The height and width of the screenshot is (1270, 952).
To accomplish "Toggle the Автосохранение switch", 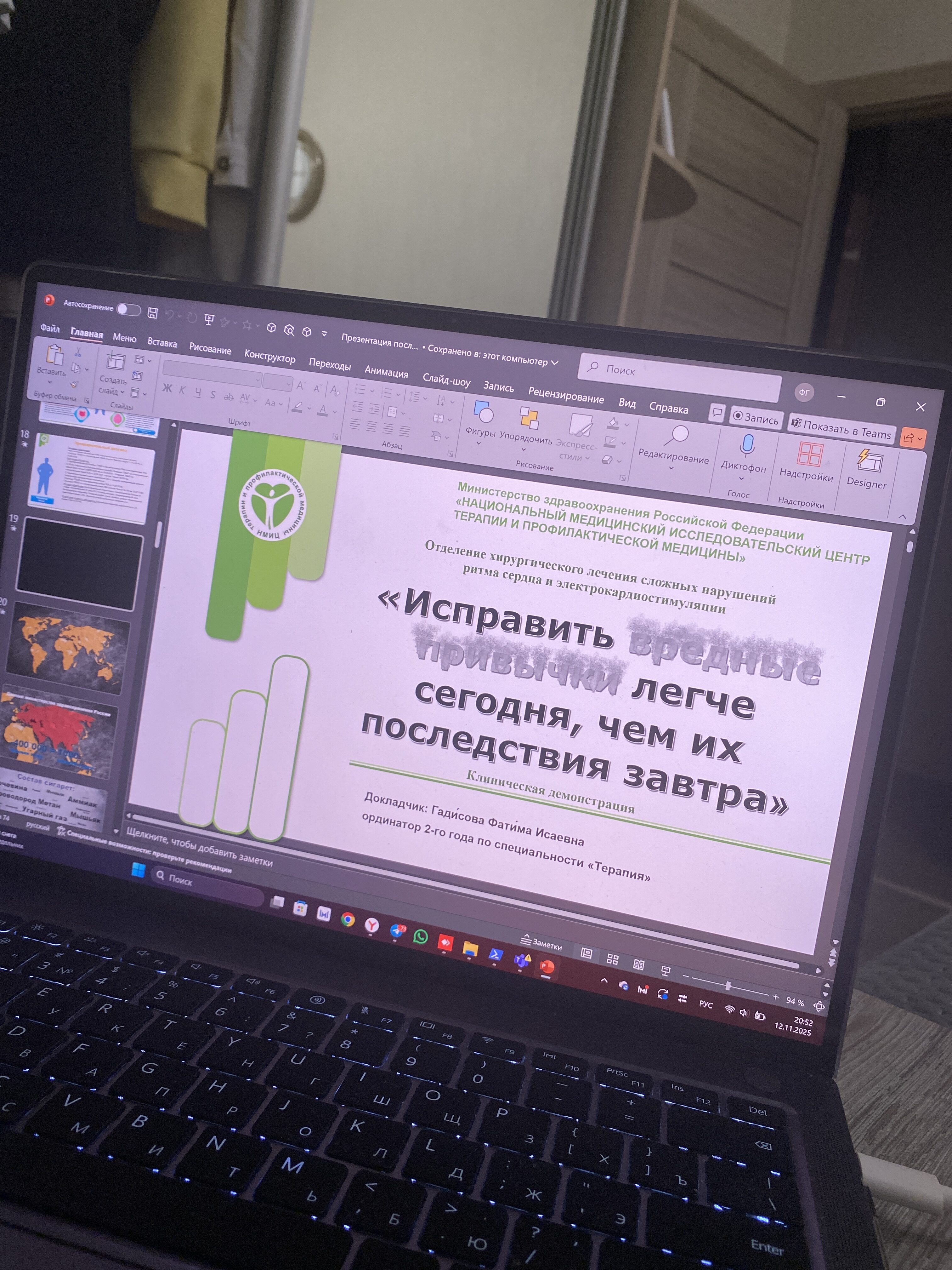I will [128, 310].
